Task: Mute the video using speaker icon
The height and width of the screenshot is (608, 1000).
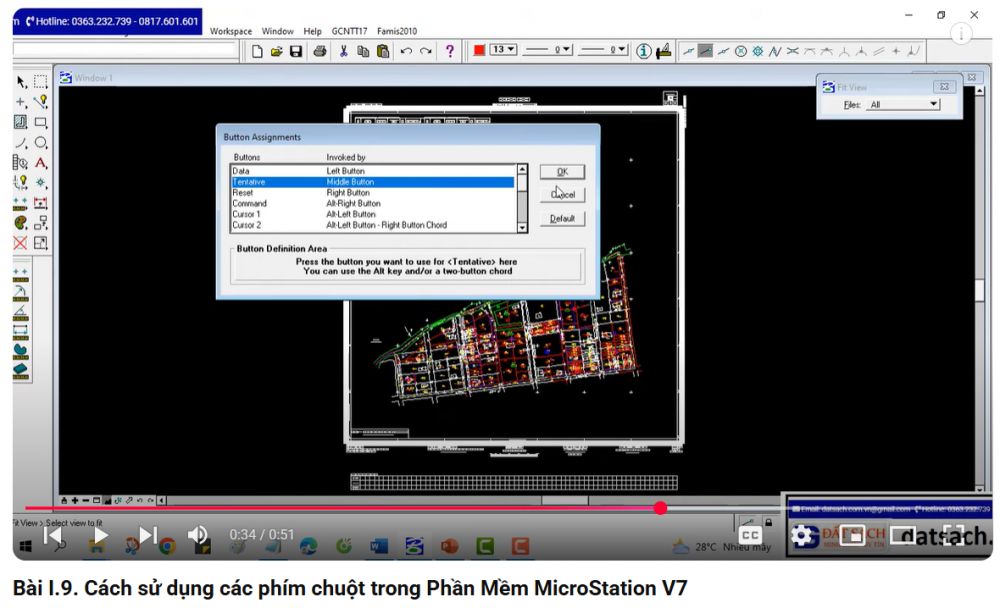Action: point(198,535)
